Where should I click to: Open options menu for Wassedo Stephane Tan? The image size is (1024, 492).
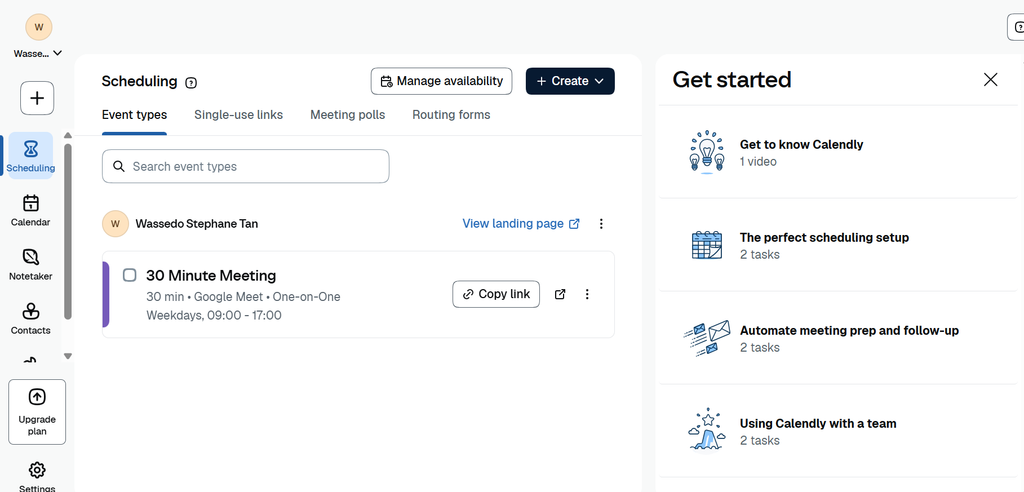point(601,223)
